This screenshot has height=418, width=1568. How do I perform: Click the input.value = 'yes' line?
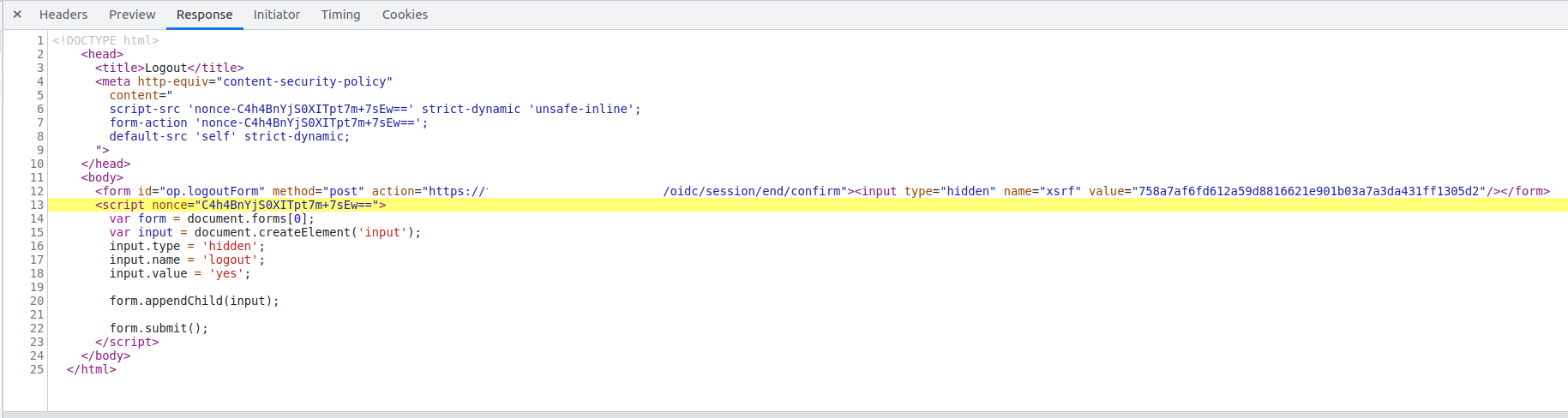(180, 273)
